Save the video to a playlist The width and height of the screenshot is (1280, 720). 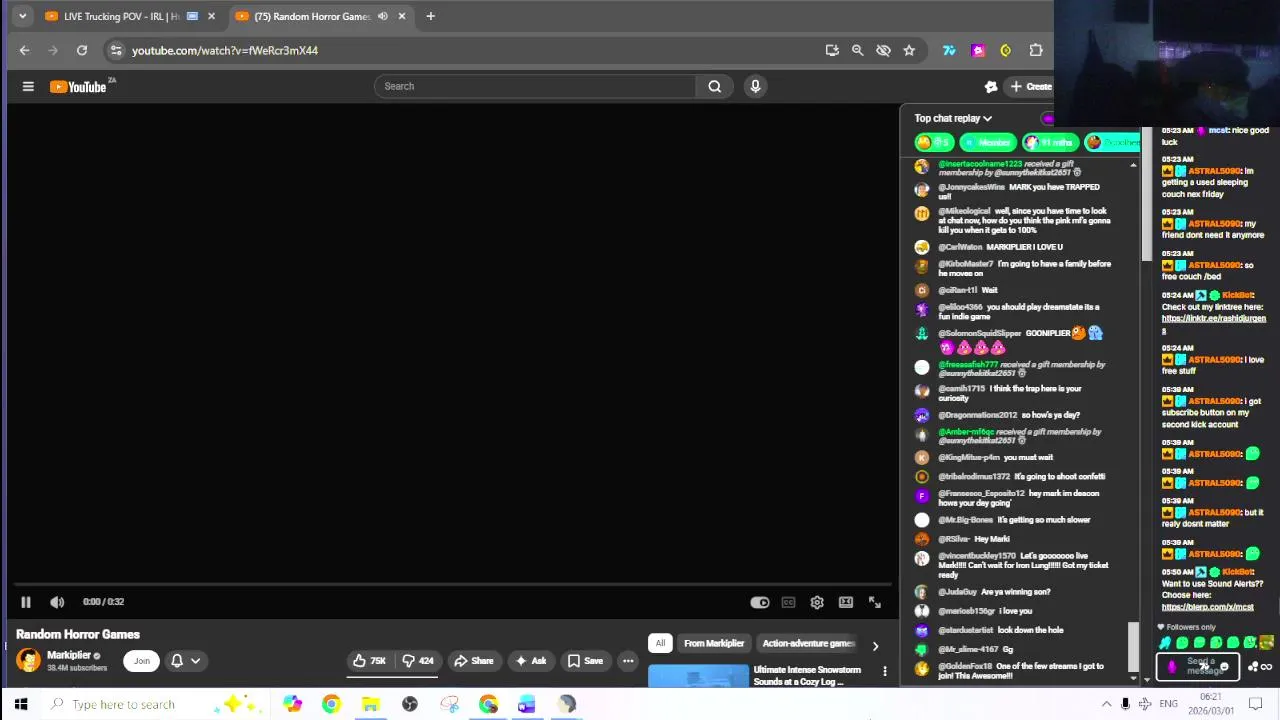(585, 661)
